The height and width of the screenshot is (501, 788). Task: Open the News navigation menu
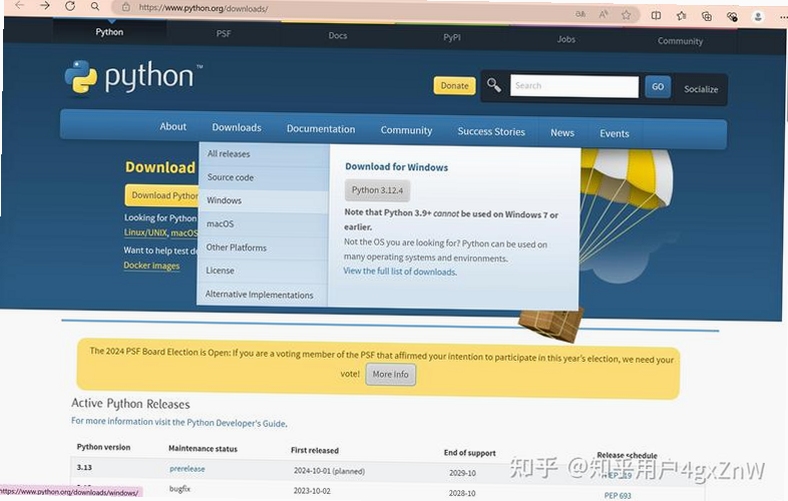[x=562, y=133]
